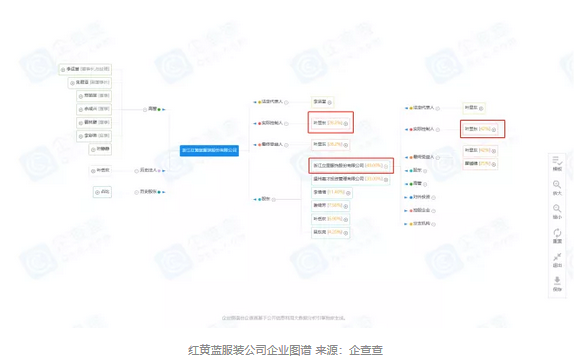Screen dimensions: 584x364
Task: Select the 42% actual controller in second company
Action: [x=480, y=129]
